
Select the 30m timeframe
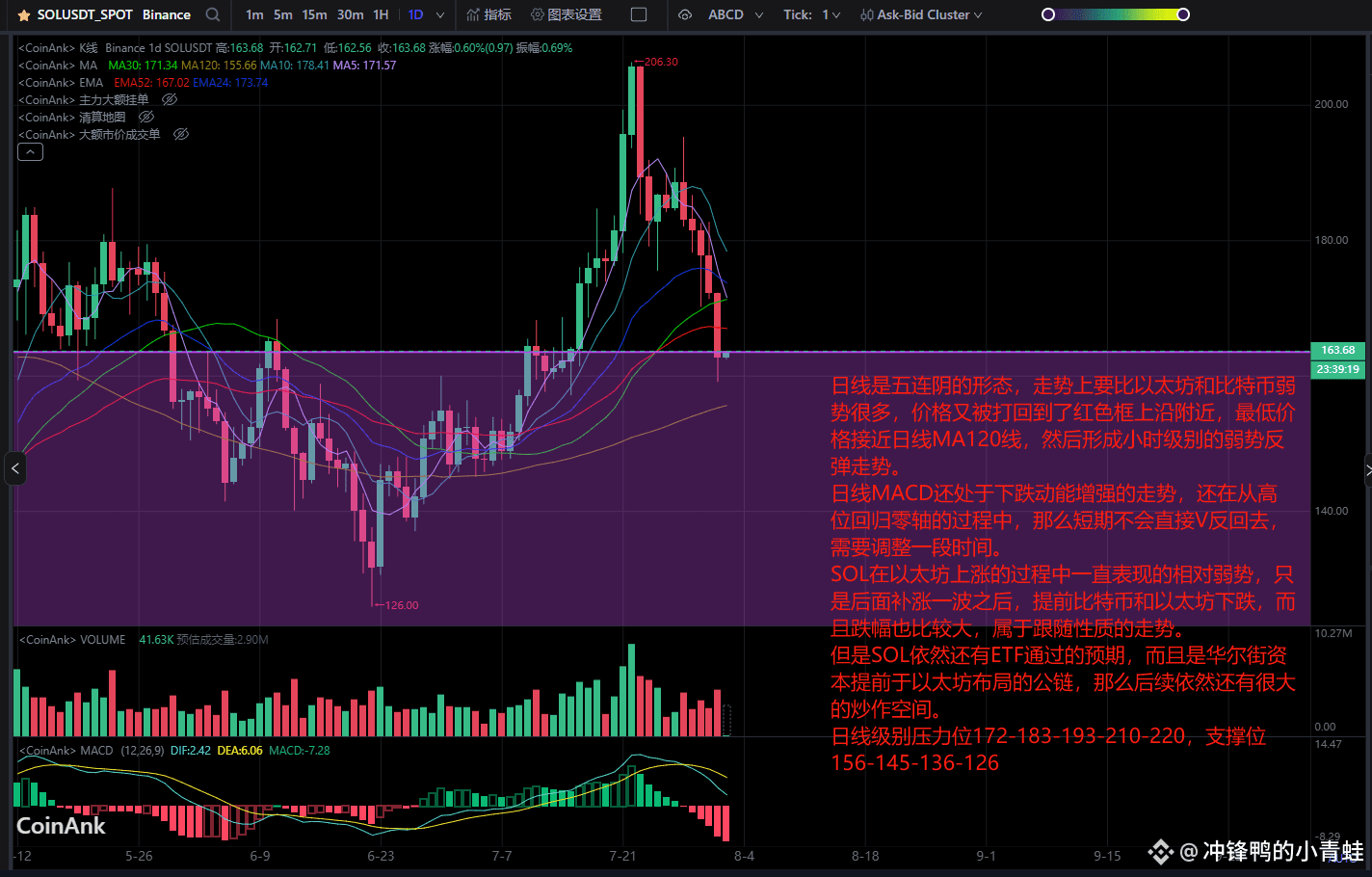(350, 14)
